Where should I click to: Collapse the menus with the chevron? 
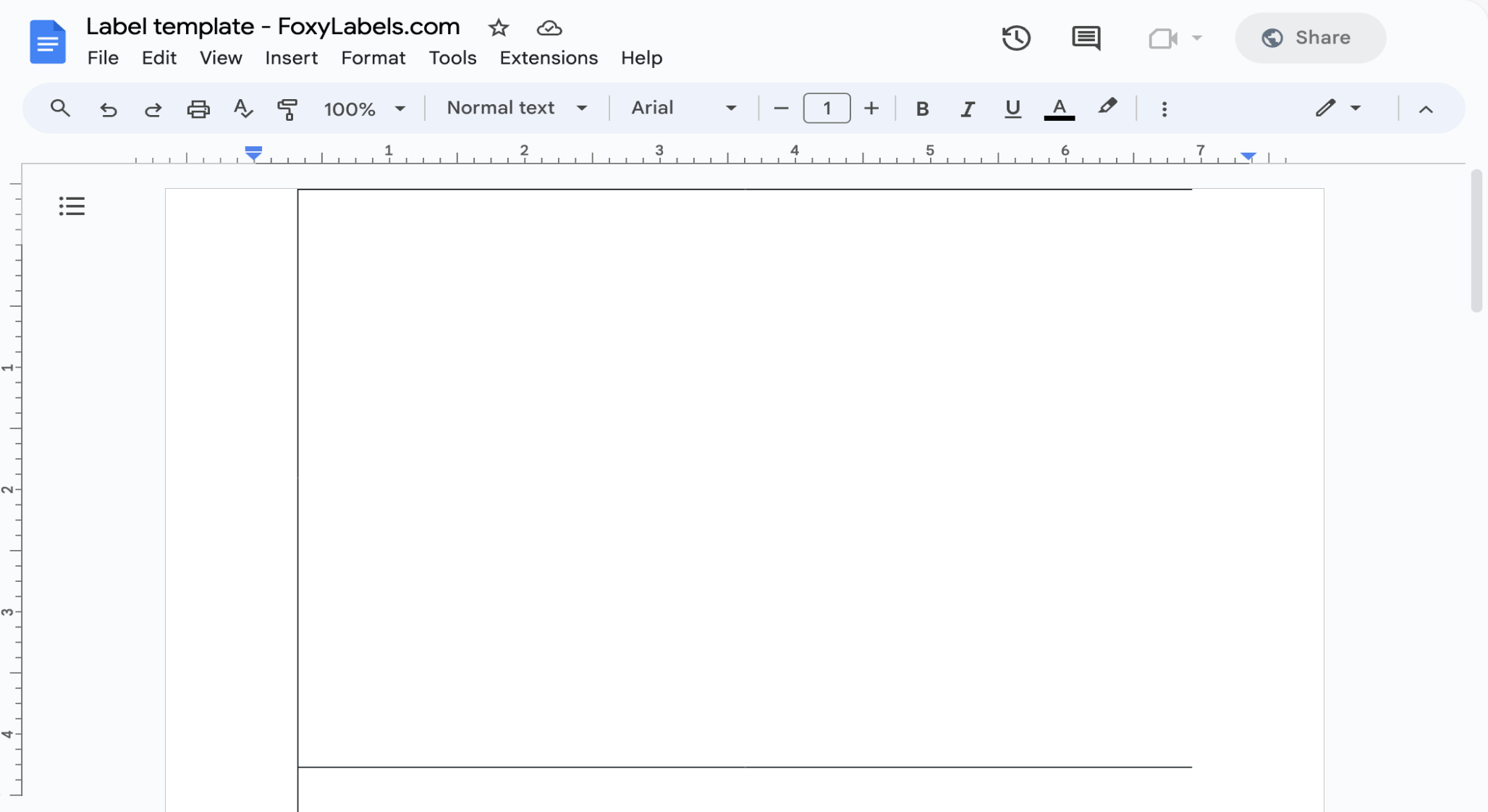[1425, 109]
